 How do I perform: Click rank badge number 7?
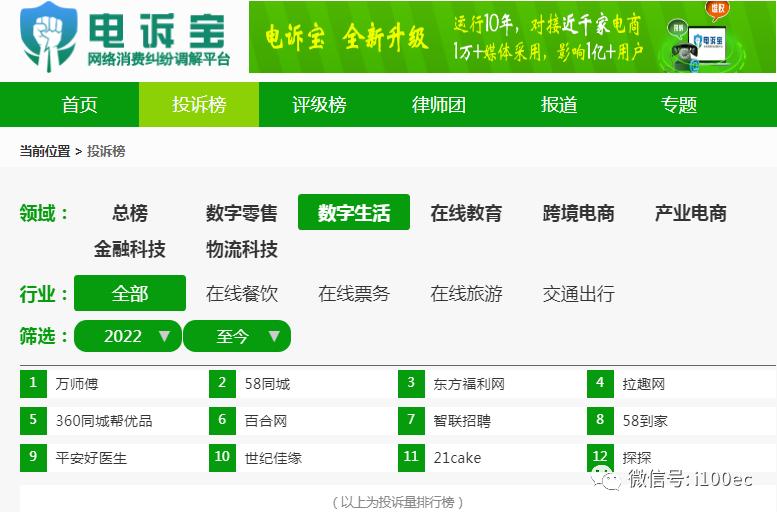coord(411,421)
